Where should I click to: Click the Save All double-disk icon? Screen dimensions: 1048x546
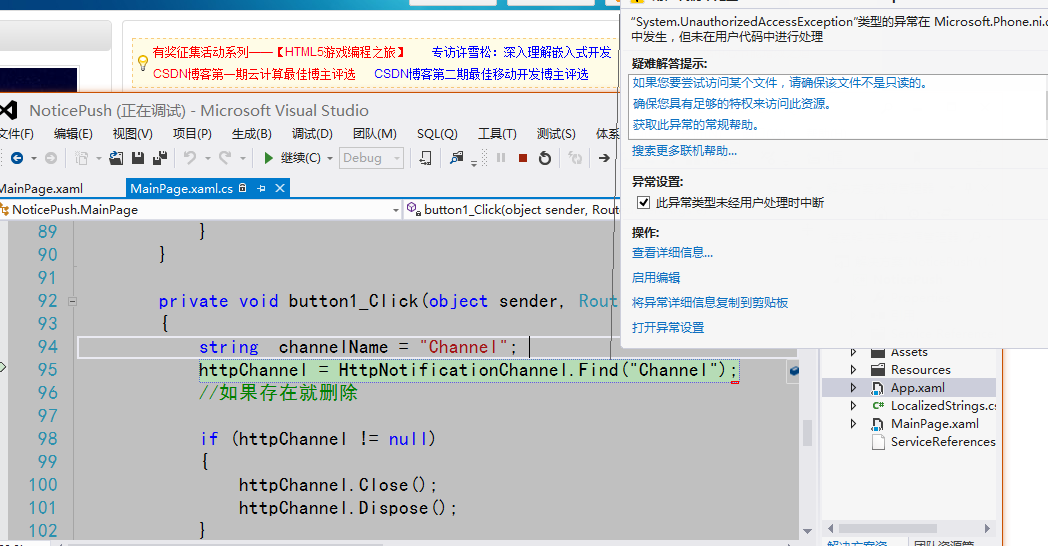[160, 158]
